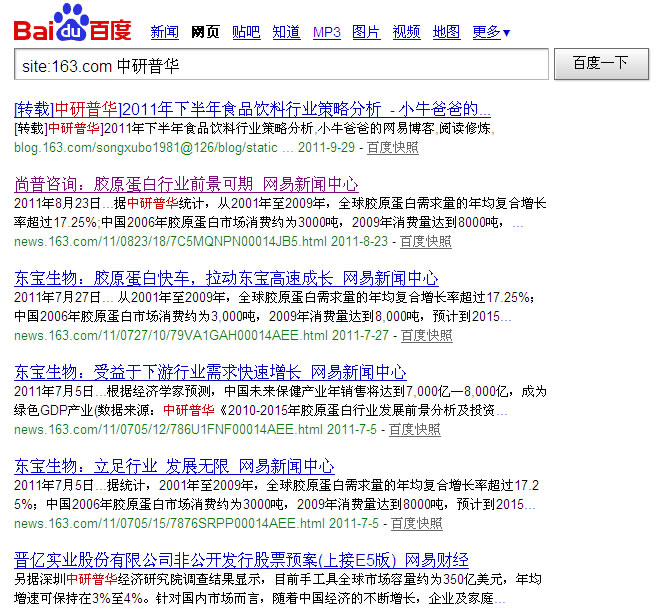
Task: View 百度快照 for the 2011-9-29 blog result
Action: 392,147
